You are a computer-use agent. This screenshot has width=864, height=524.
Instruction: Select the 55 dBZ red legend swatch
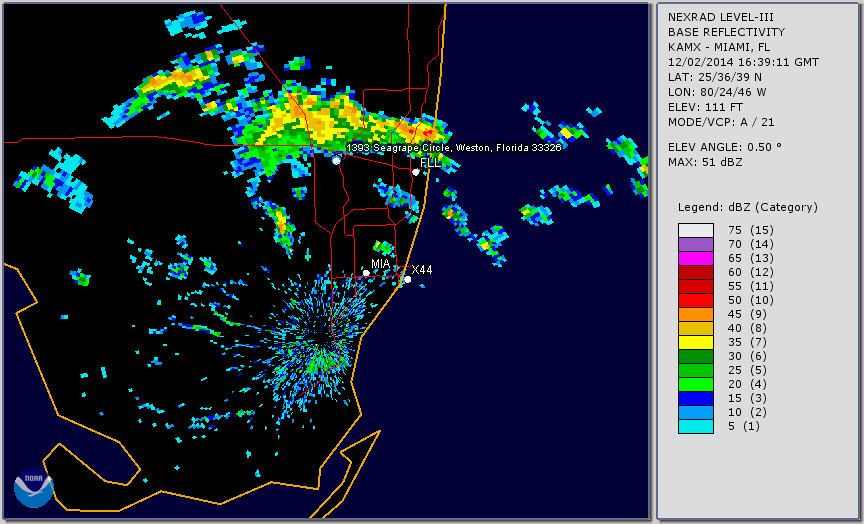click(x=695, y=287)
